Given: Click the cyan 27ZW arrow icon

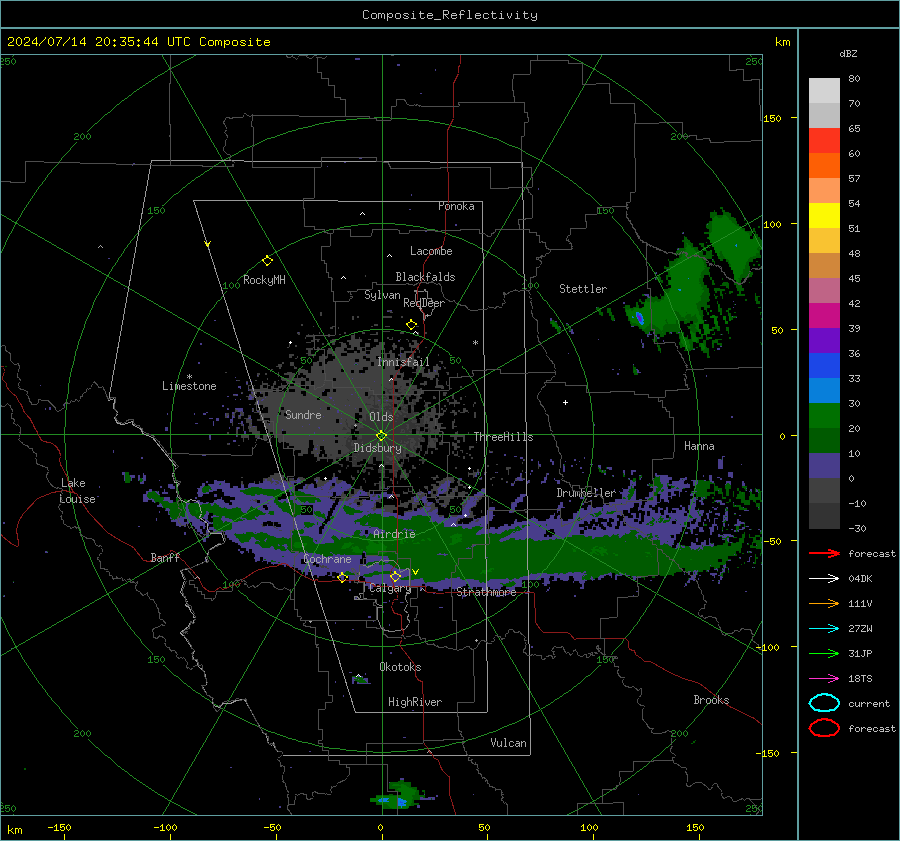Looking at the screenshot, I should click(x=824, y=629).
